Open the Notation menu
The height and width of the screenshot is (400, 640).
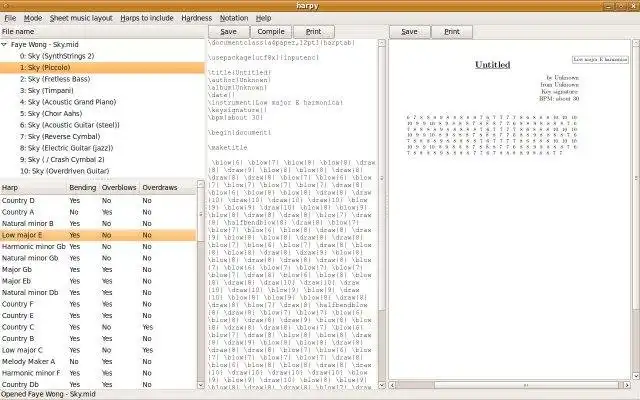tap(233, 18)
